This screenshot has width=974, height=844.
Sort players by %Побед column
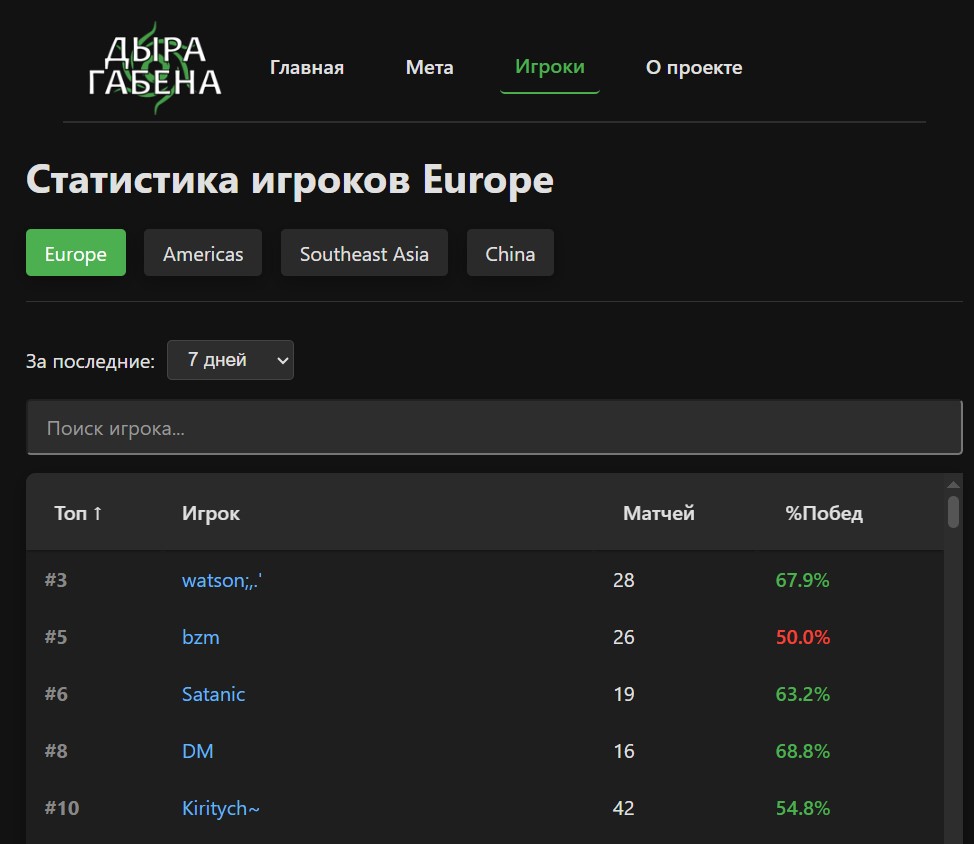(x=822, y=513)
